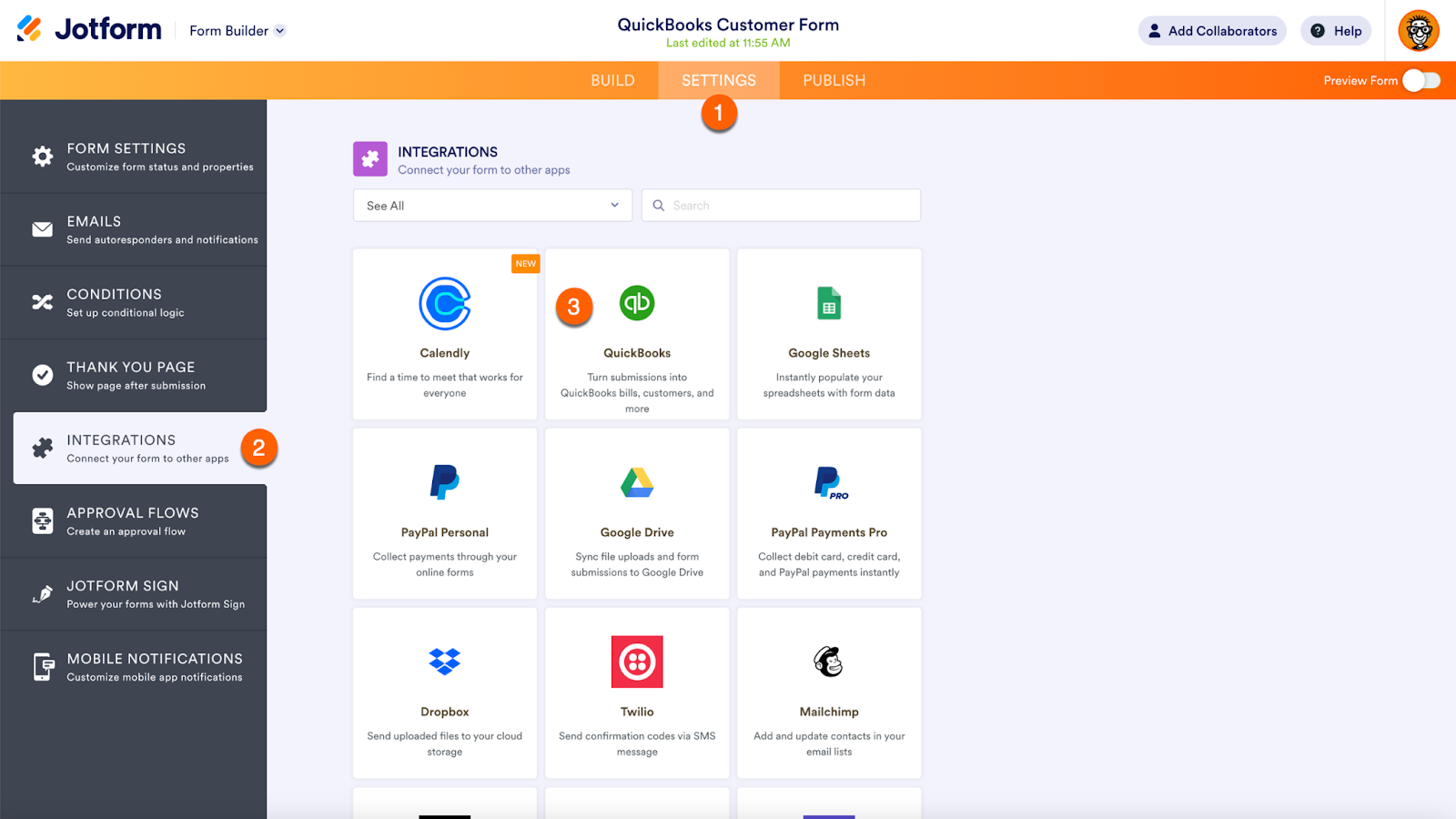
Task: Switch to the Build tab
Action: pyautogui.click(x=612, y=80)
